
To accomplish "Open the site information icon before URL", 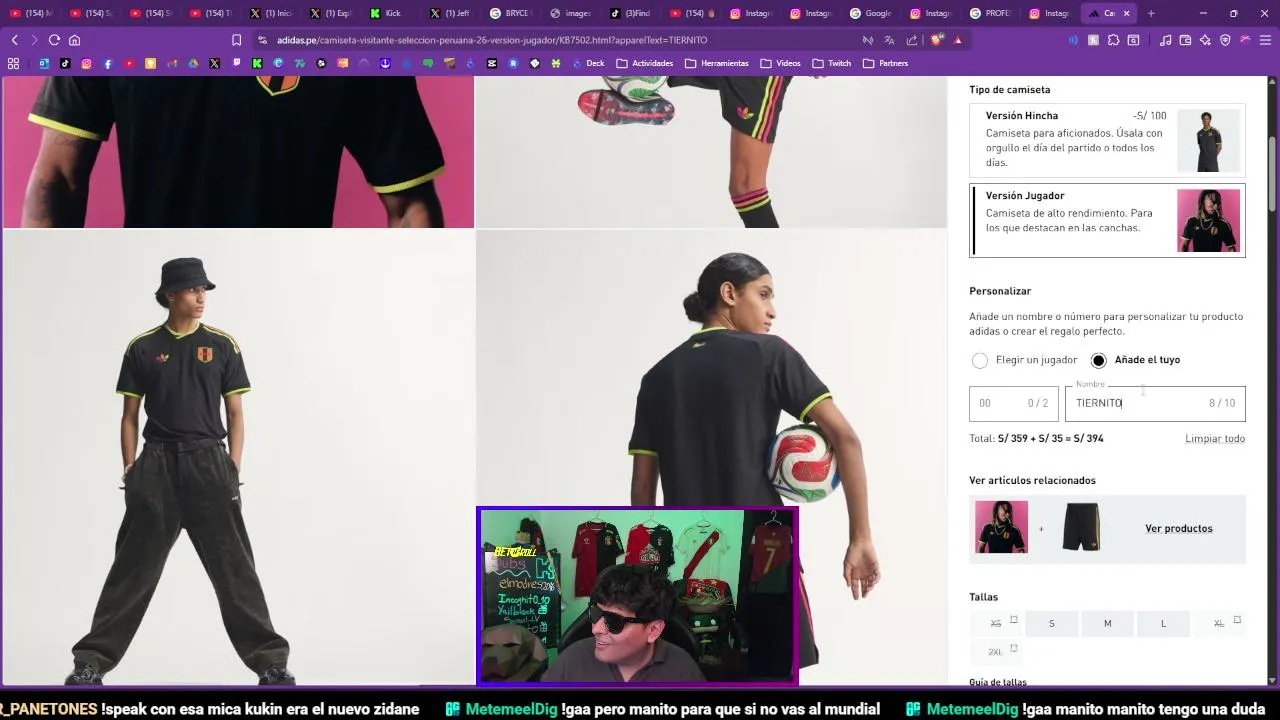I will 262,40.
